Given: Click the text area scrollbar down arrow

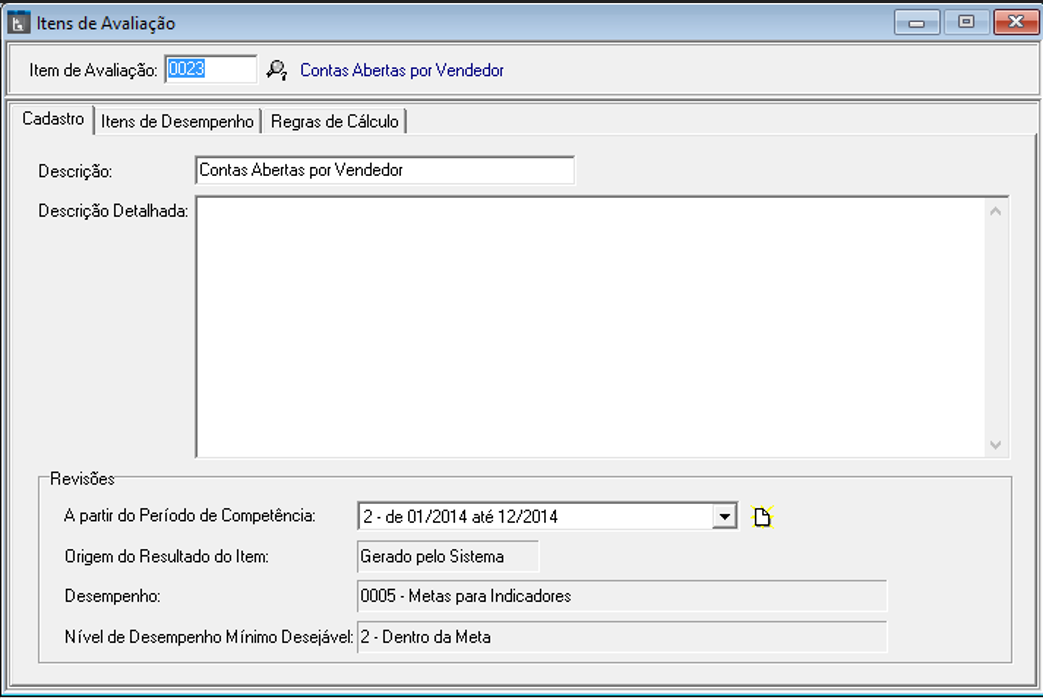Looking at the screenshot, I should pyautogui.click(x=995, y=444).
